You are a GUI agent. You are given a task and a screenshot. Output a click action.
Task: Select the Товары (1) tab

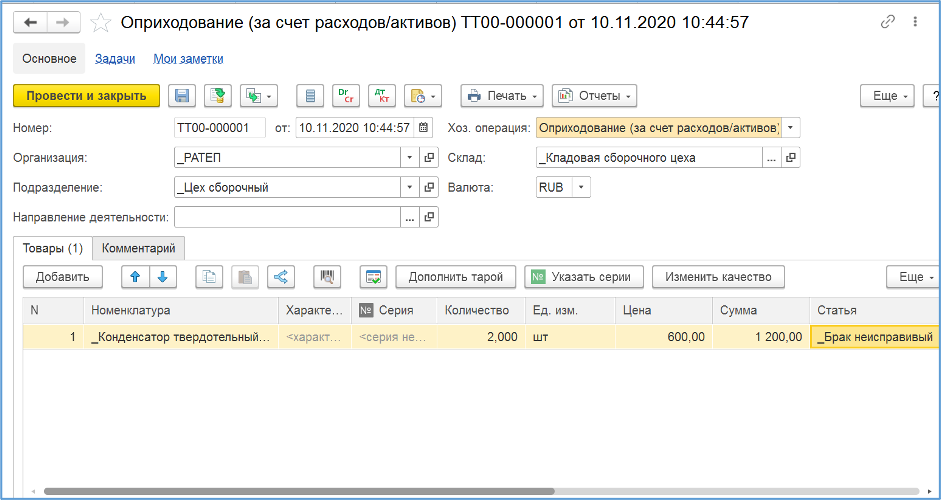point(52,249)
